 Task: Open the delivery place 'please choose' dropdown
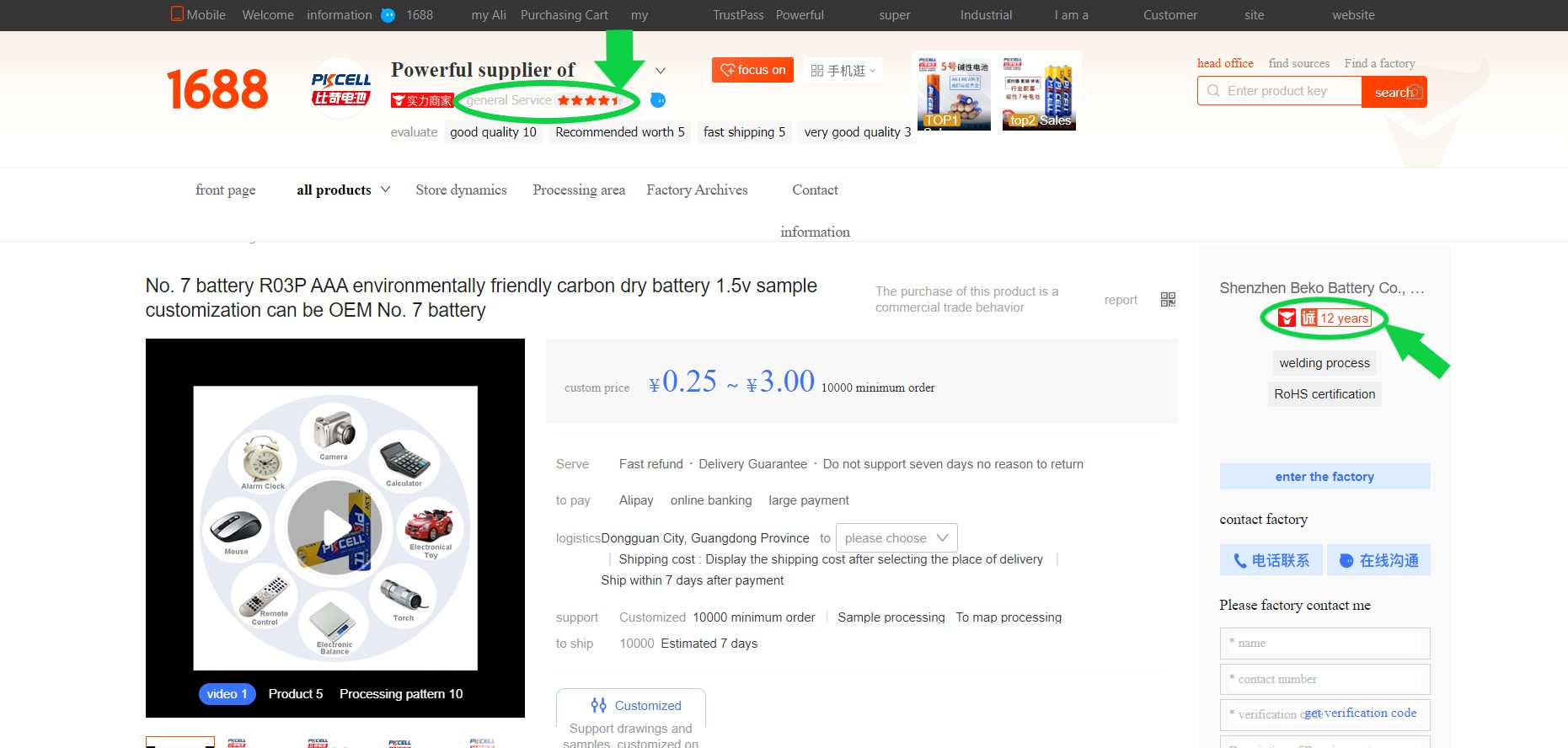pyautogui.click(x=896, y=537)
